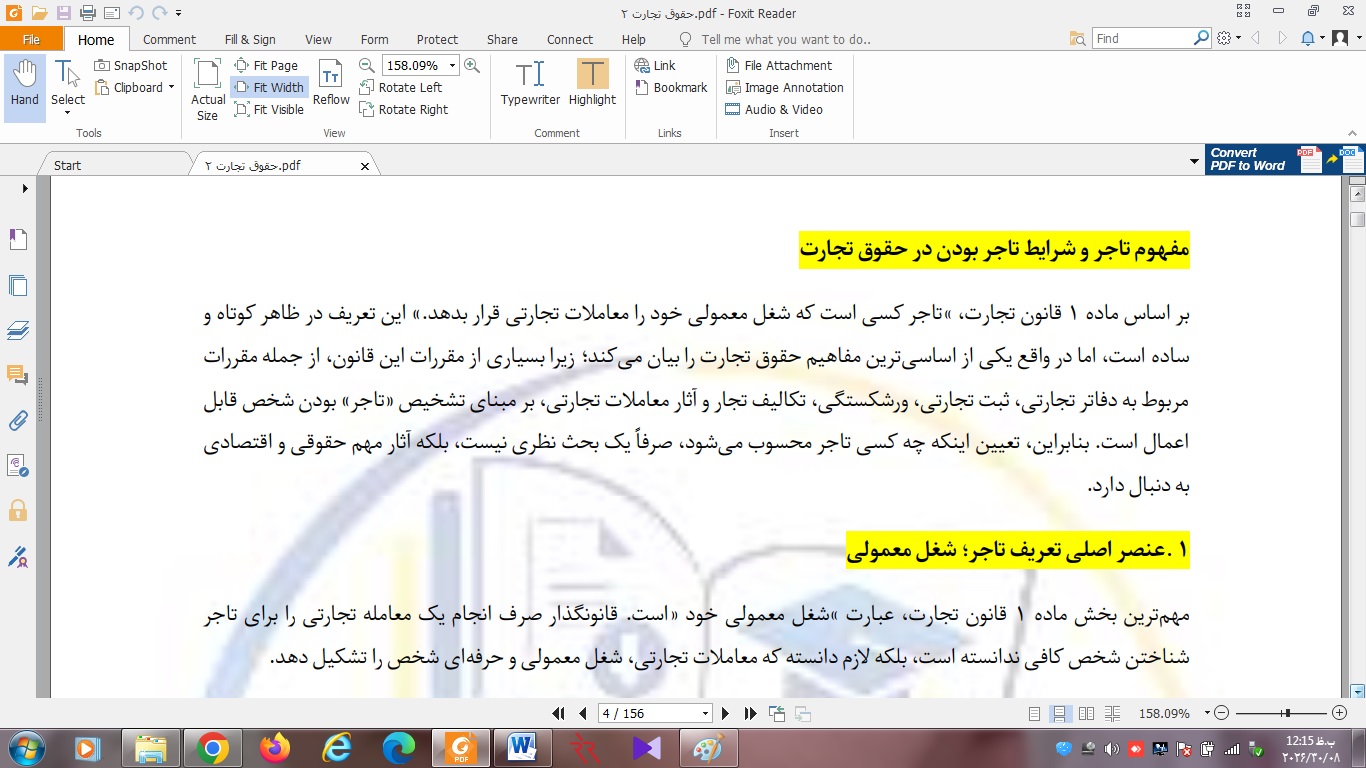This screenshot has height=768, width=1366.
Task: Insert Audio & Video
Action: click(x=774, y=110)
